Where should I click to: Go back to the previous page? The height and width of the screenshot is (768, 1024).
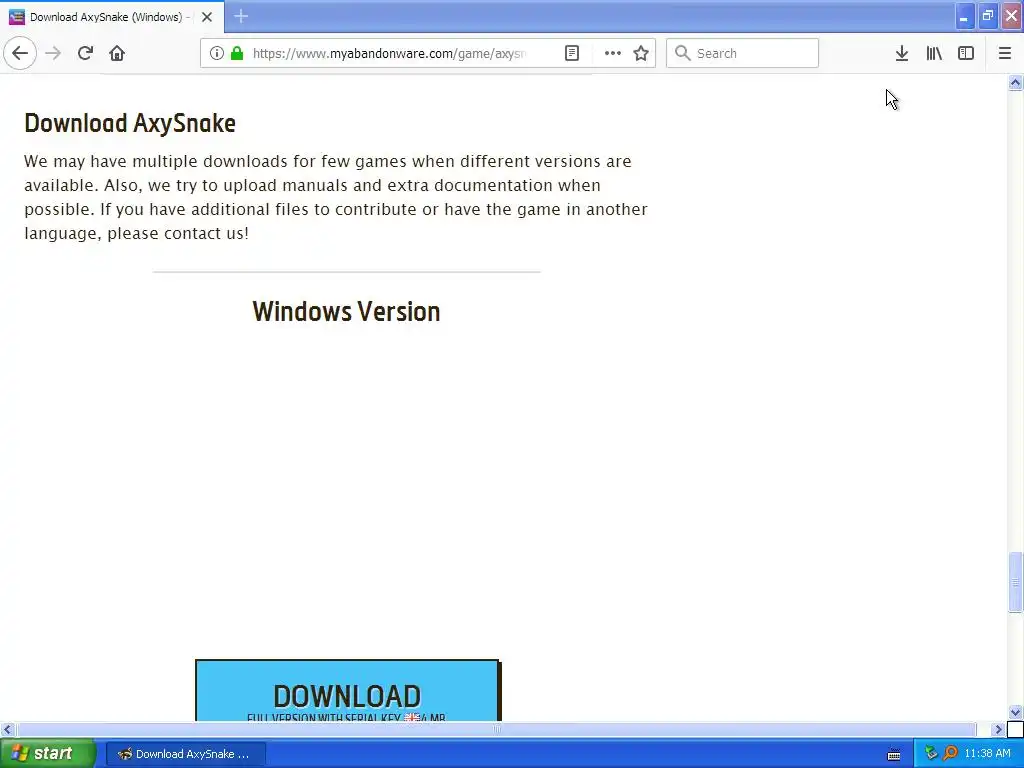point(20,53)
